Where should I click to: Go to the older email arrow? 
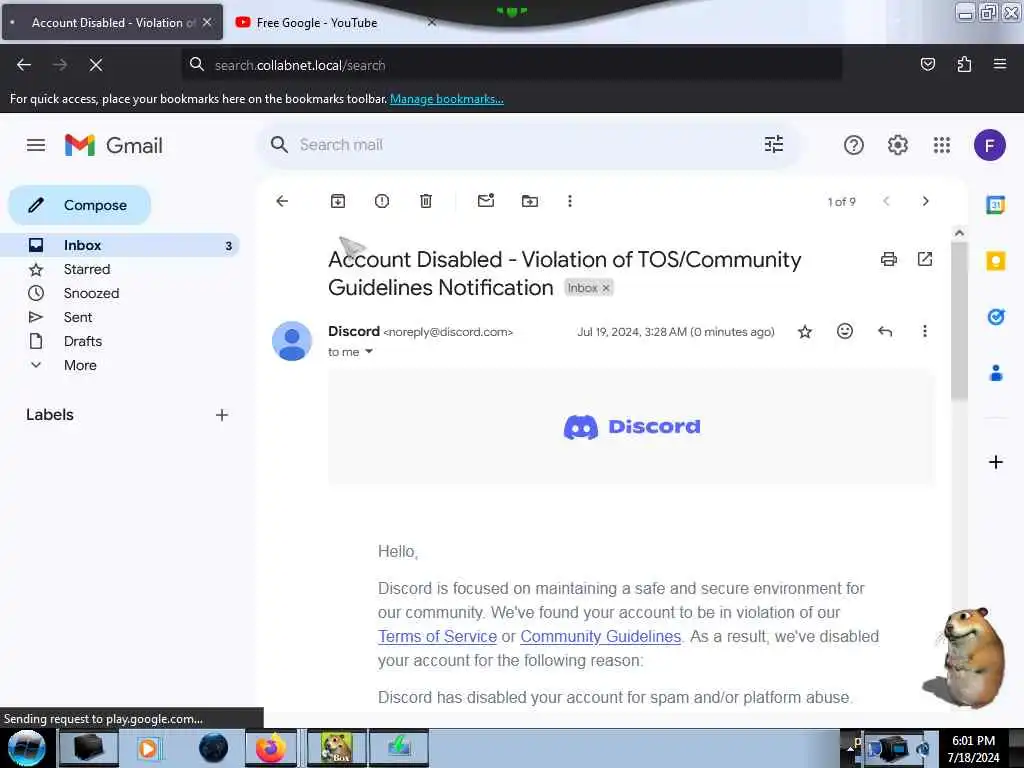point(925,201)
